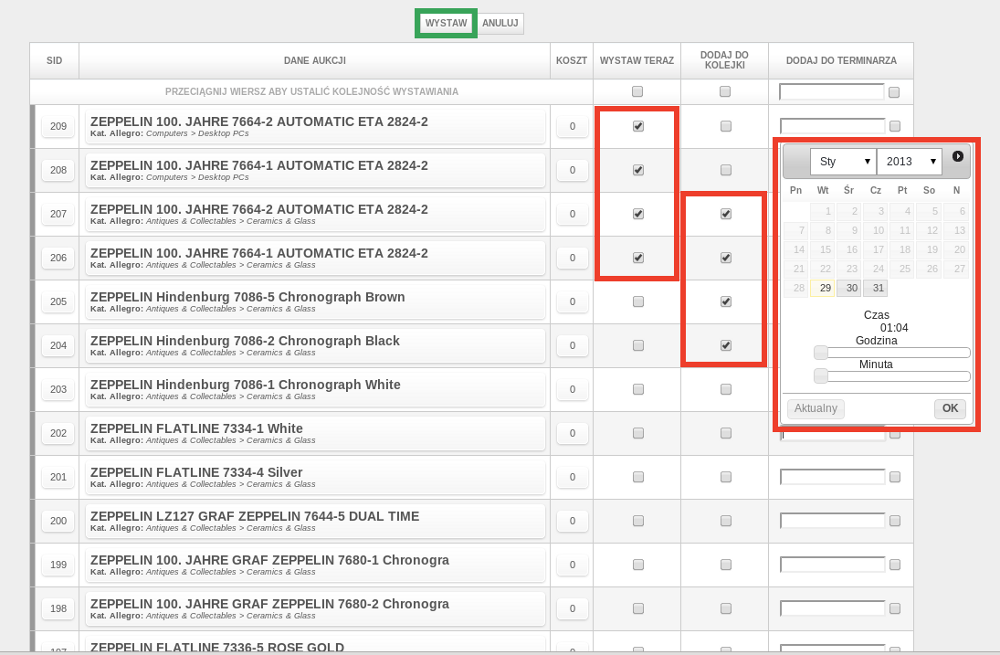
Task: Toggle terminarz checkbox for row 200
Action: click(x=895, y=521)
